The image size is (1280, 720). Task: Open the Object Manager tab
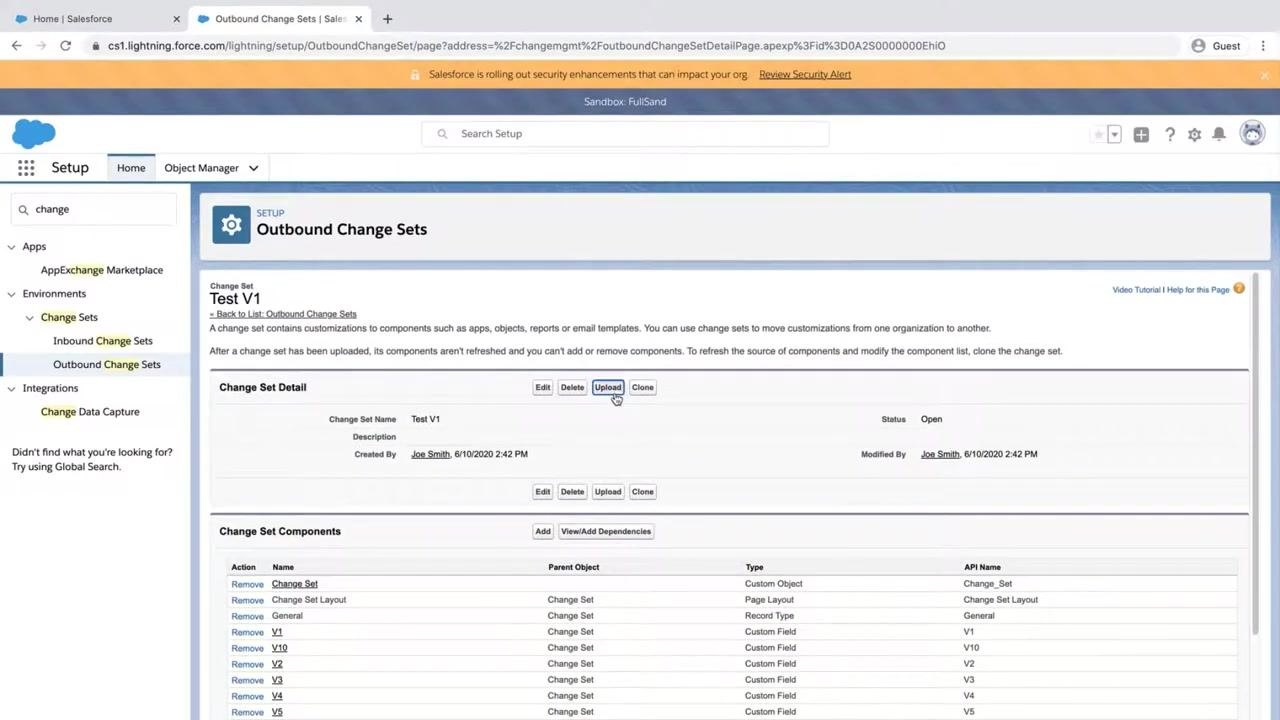pyautogui.click(x=201, y=168)
